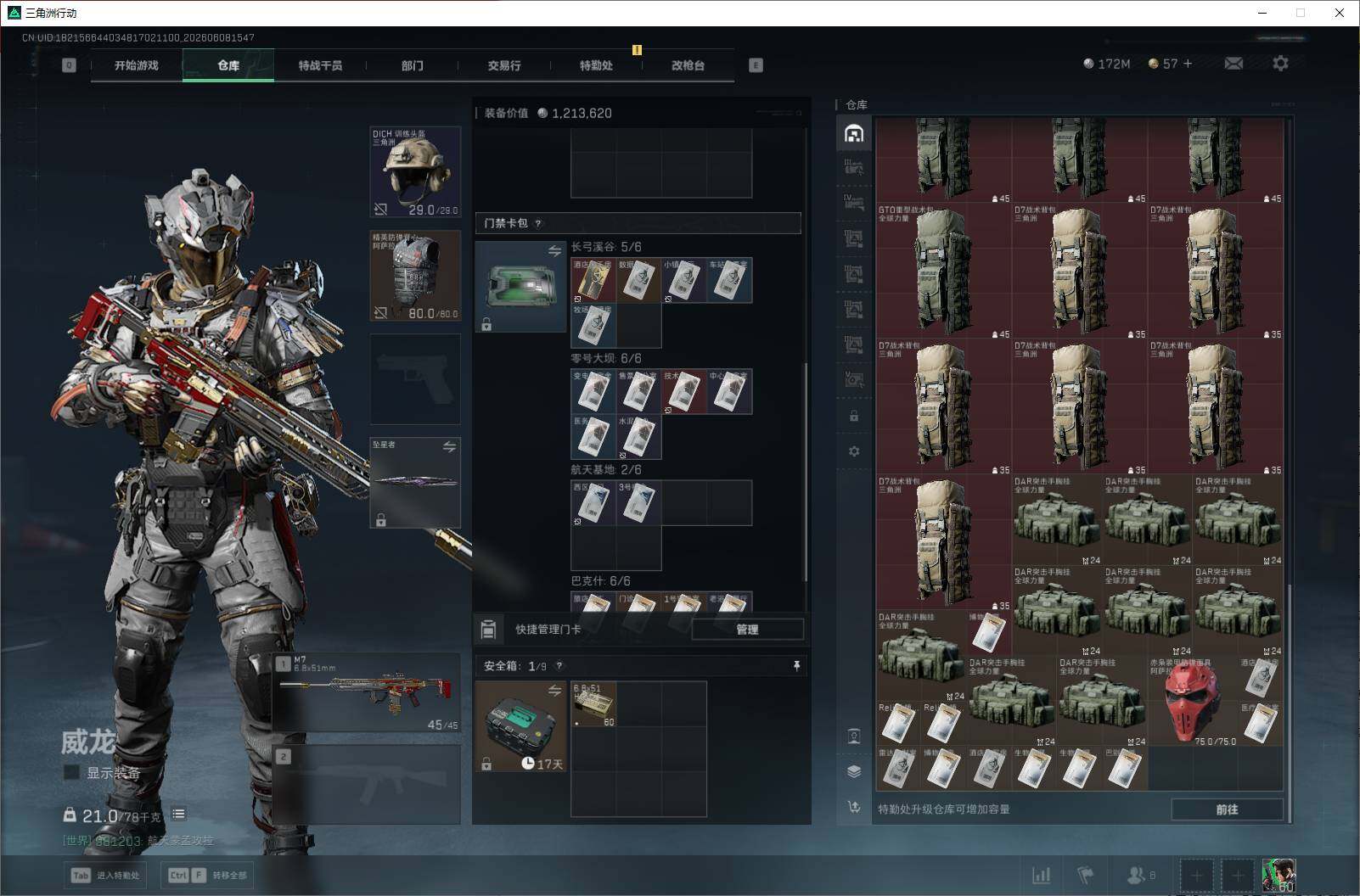Click the swap icon on the 坠星者 knife slot
The height and width of the screenshot is (896, 1360).
click(449, 446)
